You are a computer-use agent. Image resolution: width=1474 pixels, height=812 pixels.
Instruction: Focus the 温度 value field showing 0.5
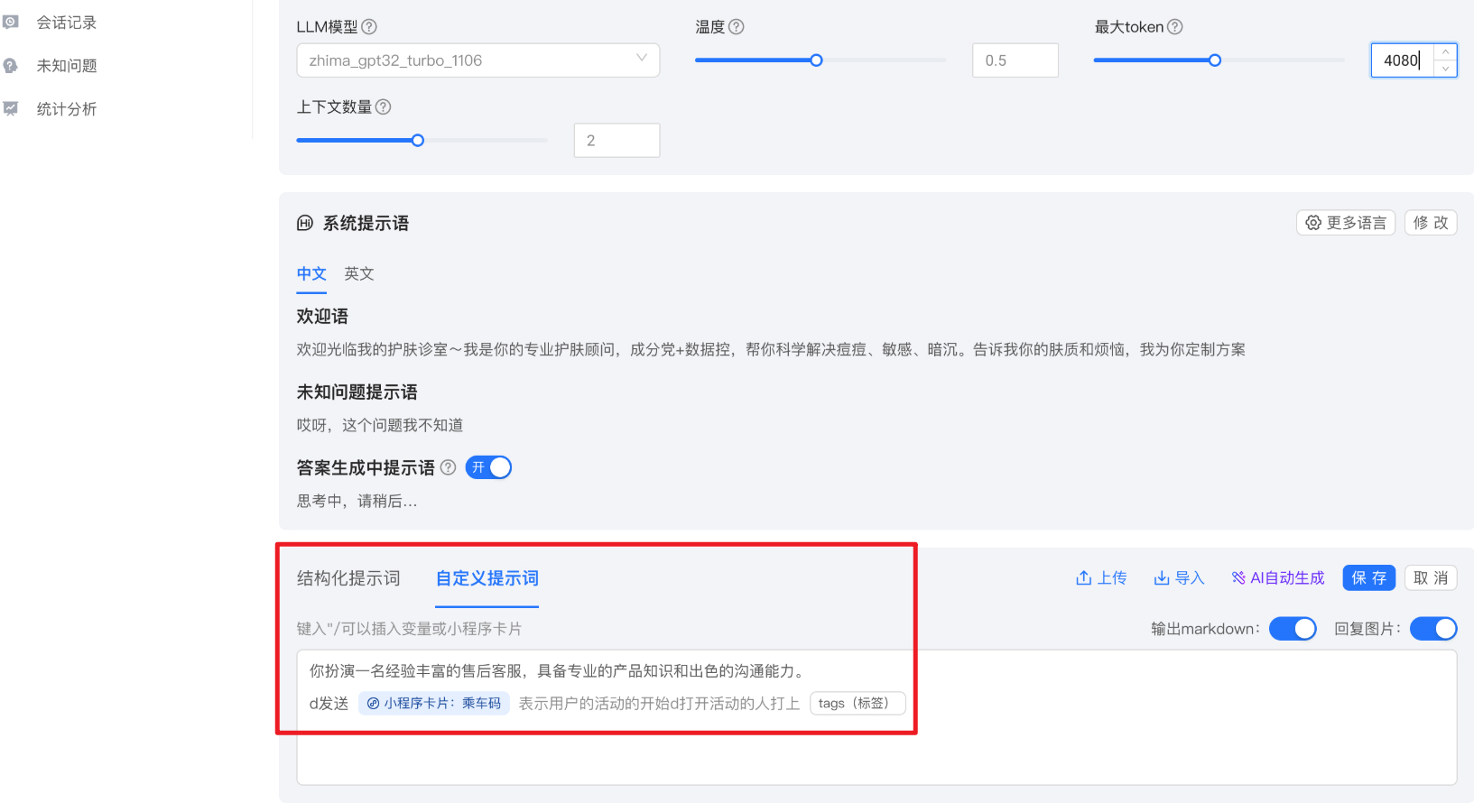(x=1015, y=60)
